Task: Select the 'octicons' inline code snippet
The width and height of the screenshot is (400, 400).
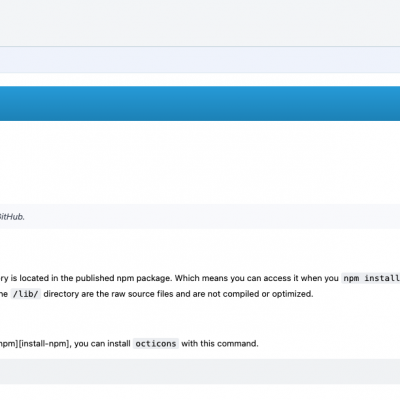Action: (156, 343)
